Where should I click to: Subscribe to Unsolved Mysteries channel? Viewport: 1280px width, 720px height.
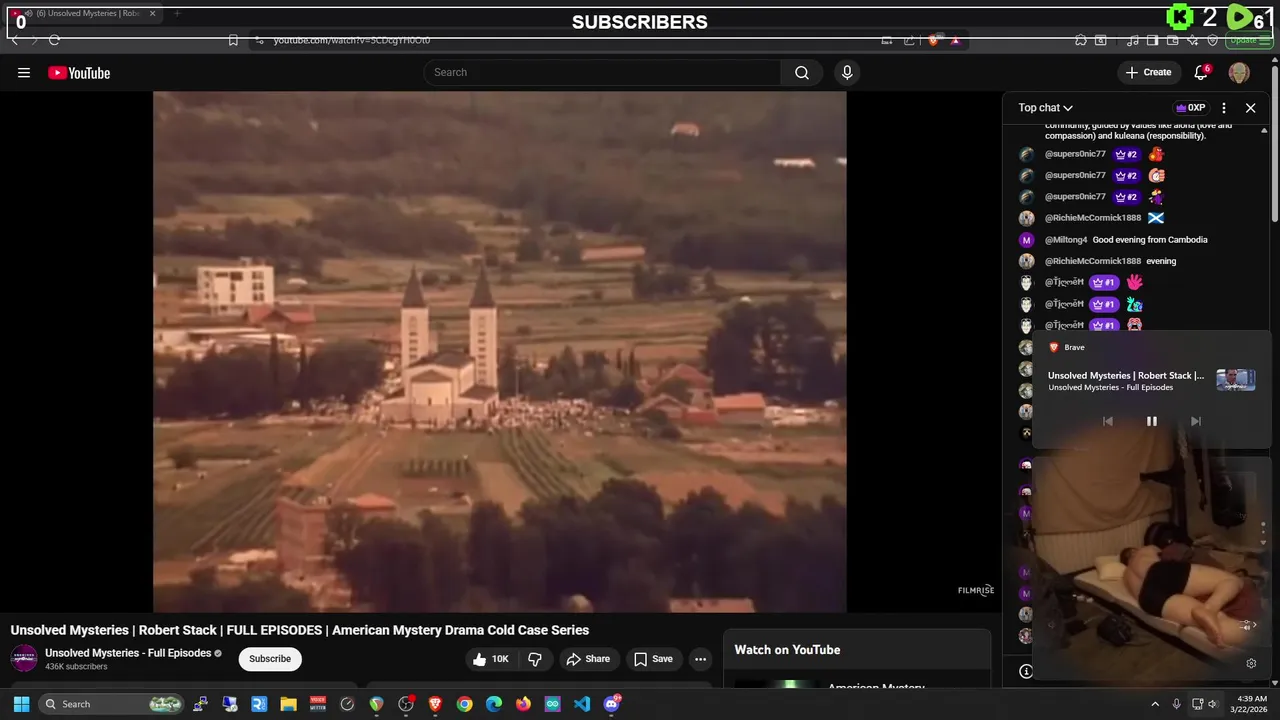point(270,658)
